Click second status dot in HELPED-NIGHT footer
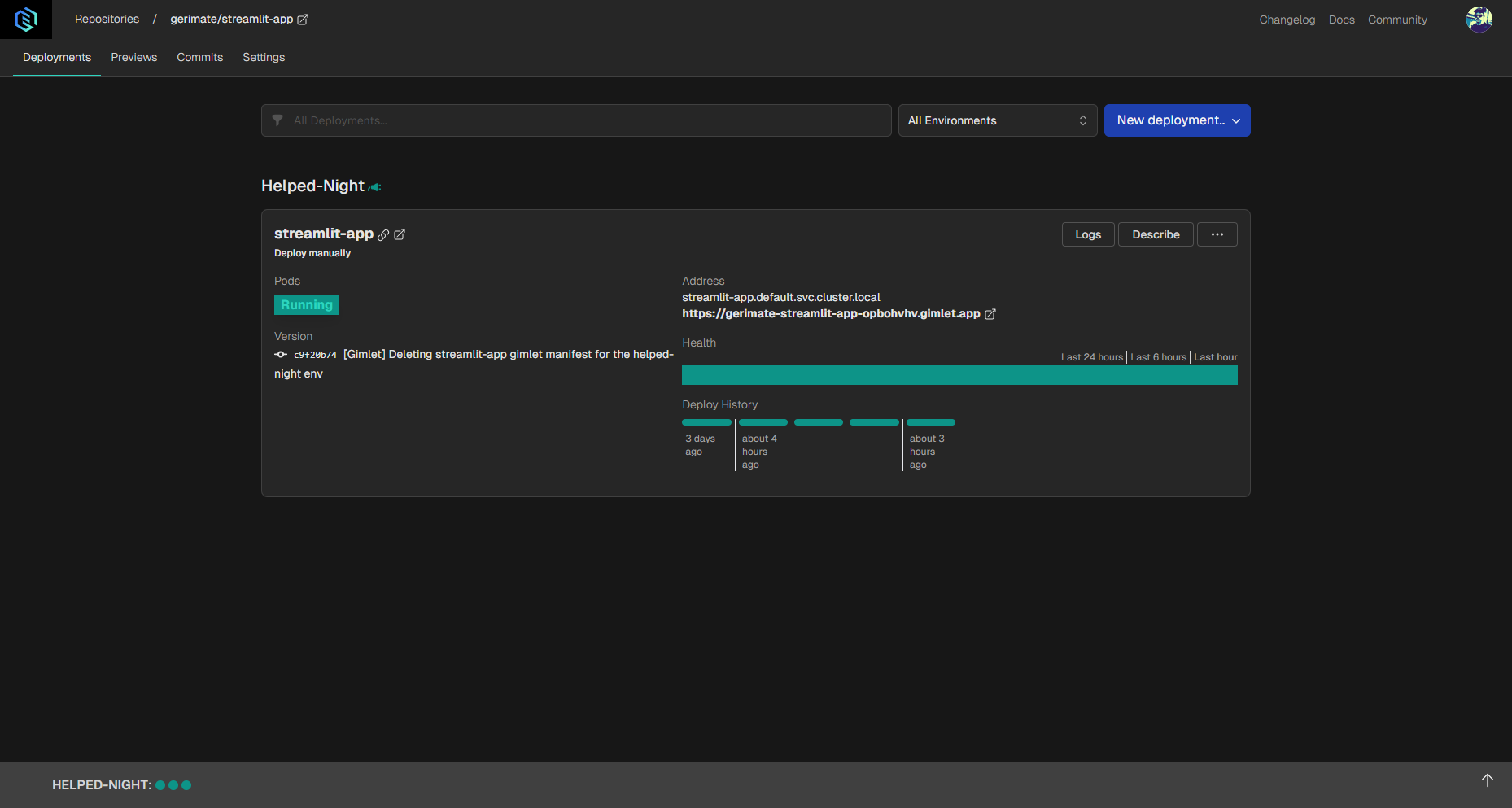Viewport: 1512px width, 808px height. pyautogui.click(x=173, y=785)
